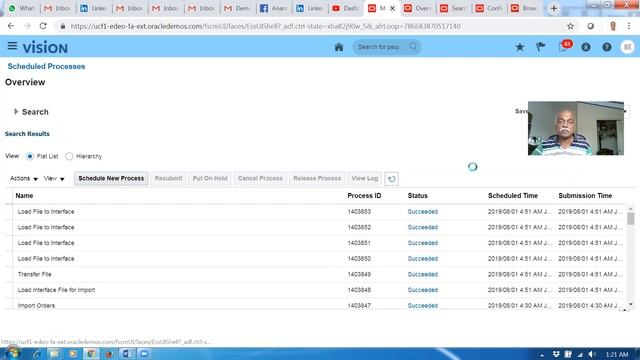Click the Dropbox tray icon
The image size is (640, 360).
click(x=556, y=354)
